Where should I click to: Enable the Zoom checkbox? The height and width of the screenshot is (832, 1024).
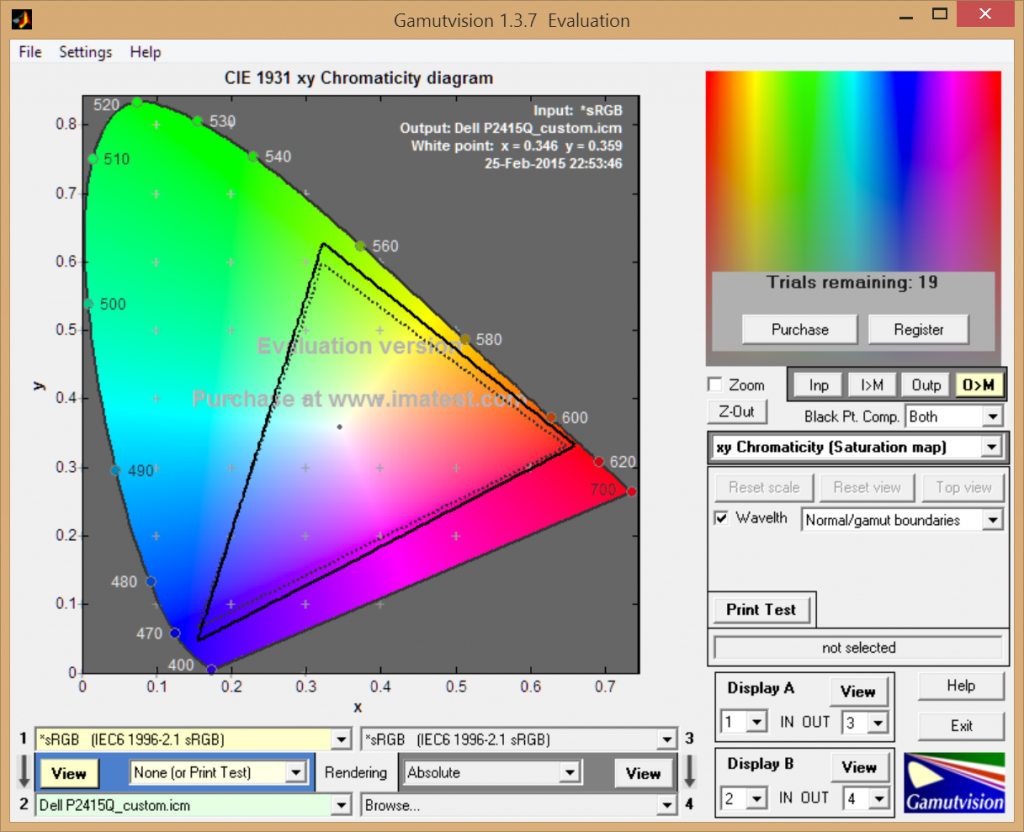point(715,385)
